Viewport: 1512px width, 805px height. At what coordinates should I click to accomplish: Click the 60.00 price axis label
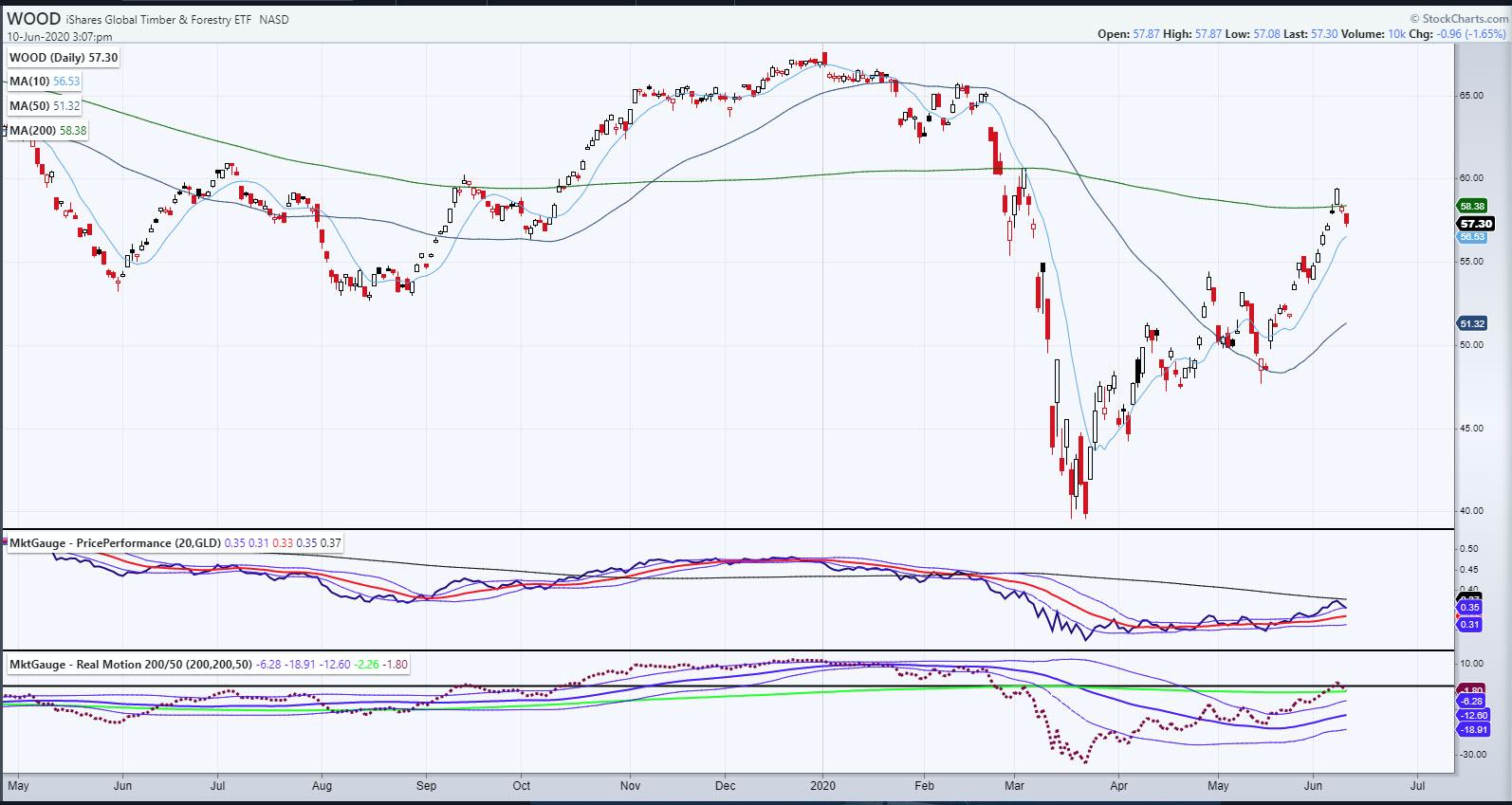pos(1471,178)
